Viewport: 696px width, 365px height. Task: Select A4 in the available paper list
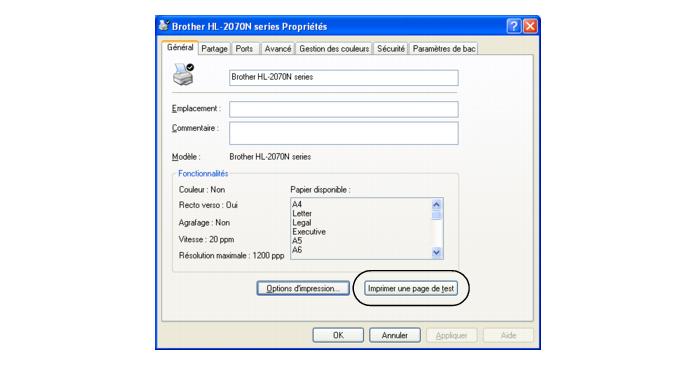[297, 204]
